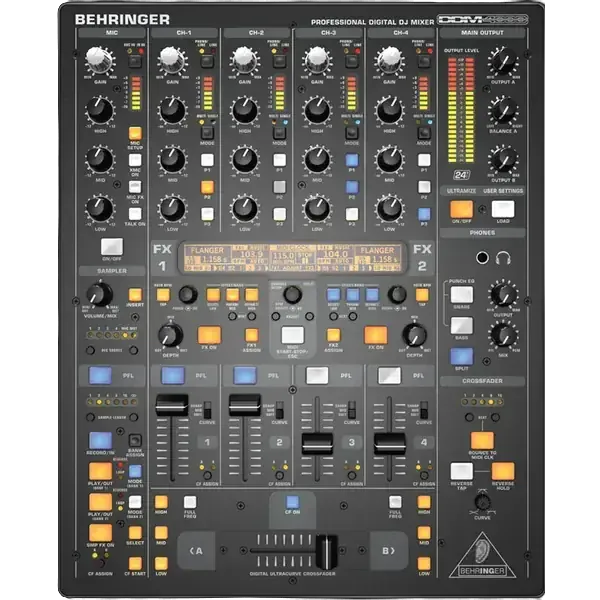
Task: Click the sampler RECORD/IN button
Action: (x=100, y=440)
